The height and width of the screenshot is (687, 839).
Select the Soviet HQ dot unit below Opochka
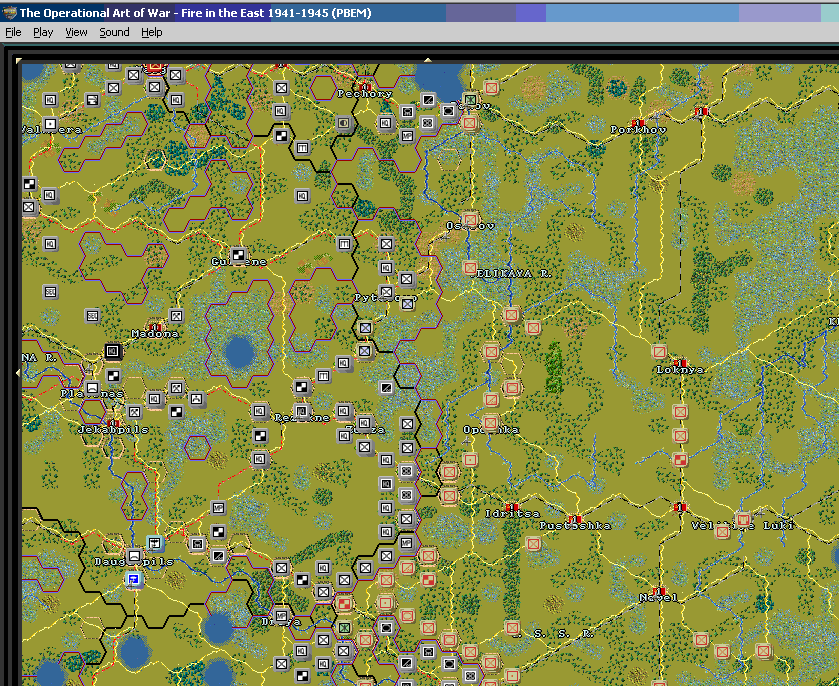tap(470, 460)
